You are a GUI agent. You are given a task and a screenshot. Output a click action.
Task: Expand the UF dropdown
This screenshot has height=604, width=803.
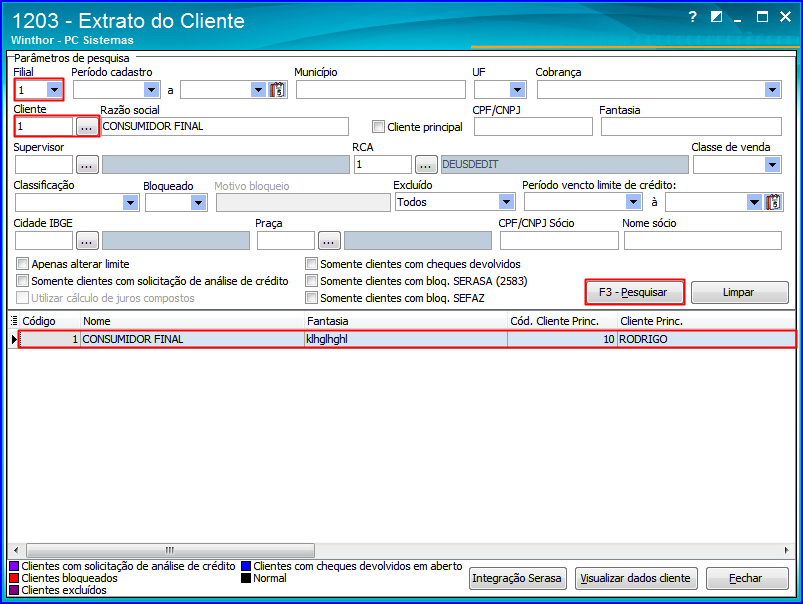(x=518, y=90)
